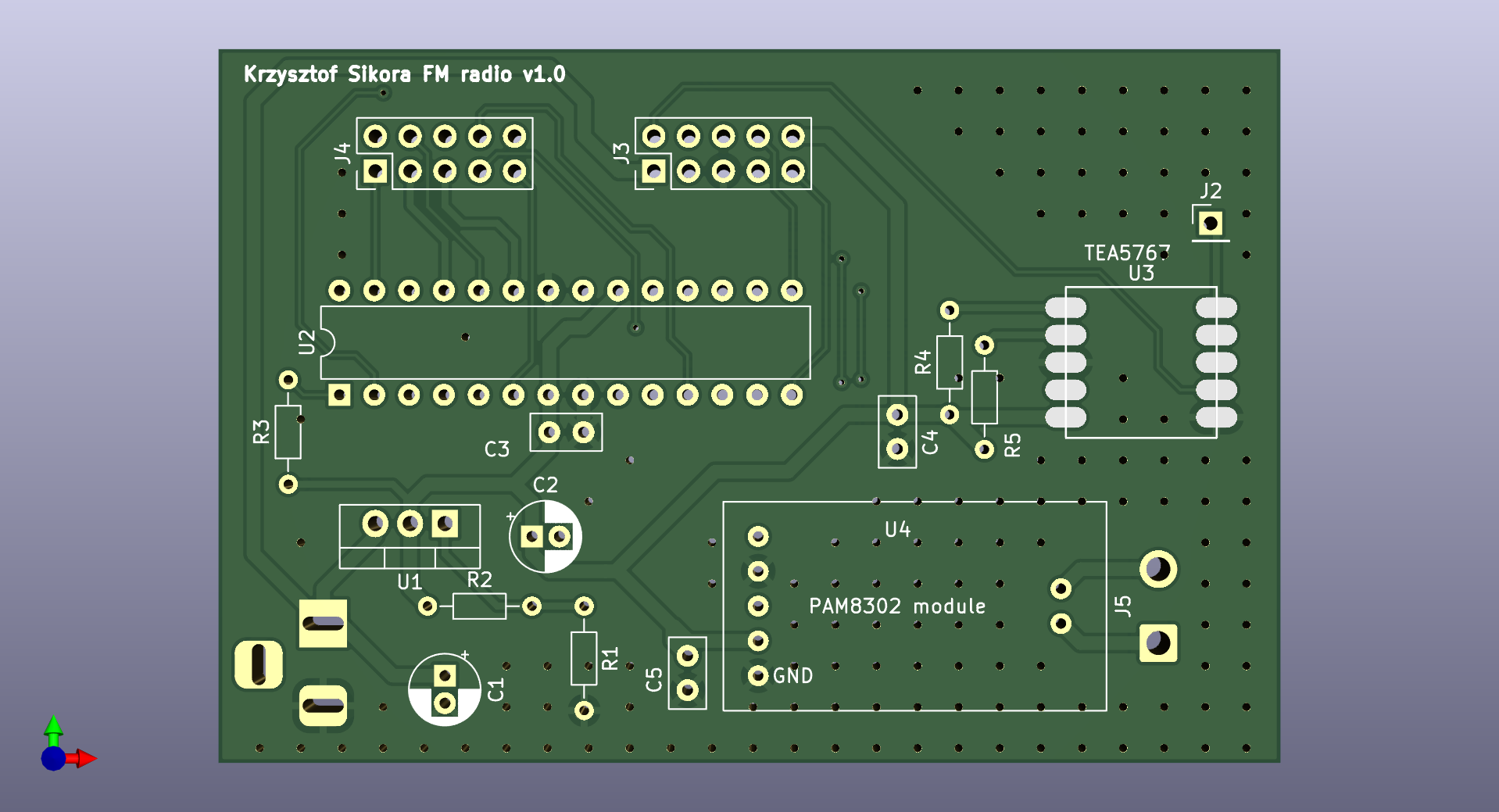Select the 'TEA5767' silkscreen text
This screenshot has height=812, width=1499.
point(1126,253)
